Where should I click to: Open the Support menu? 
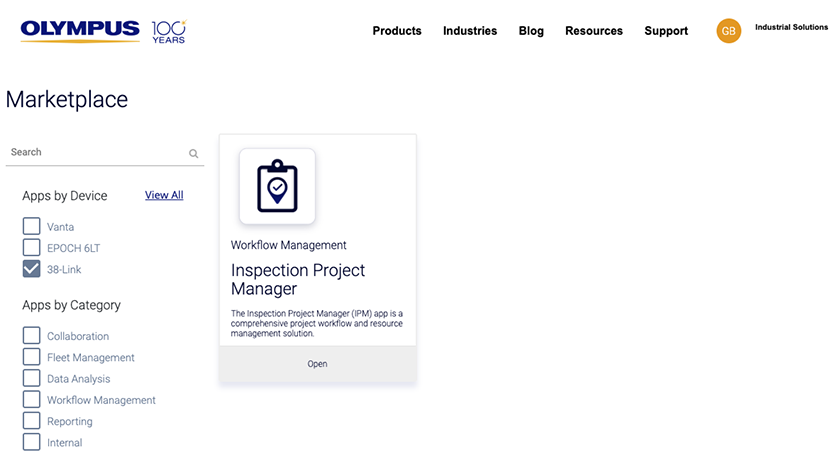(666, 31)
